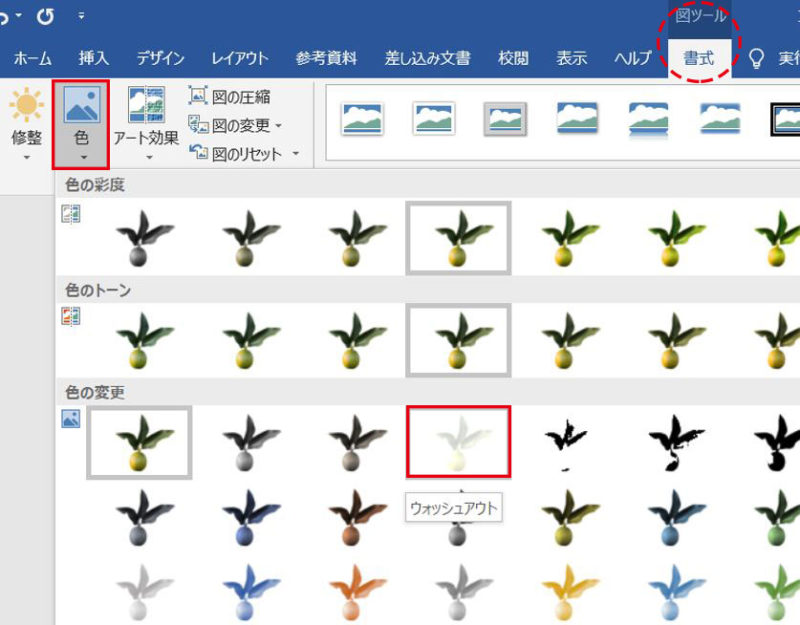Open the 差し込み文書 tab
The image size is (800, 625).
point(428,58)
